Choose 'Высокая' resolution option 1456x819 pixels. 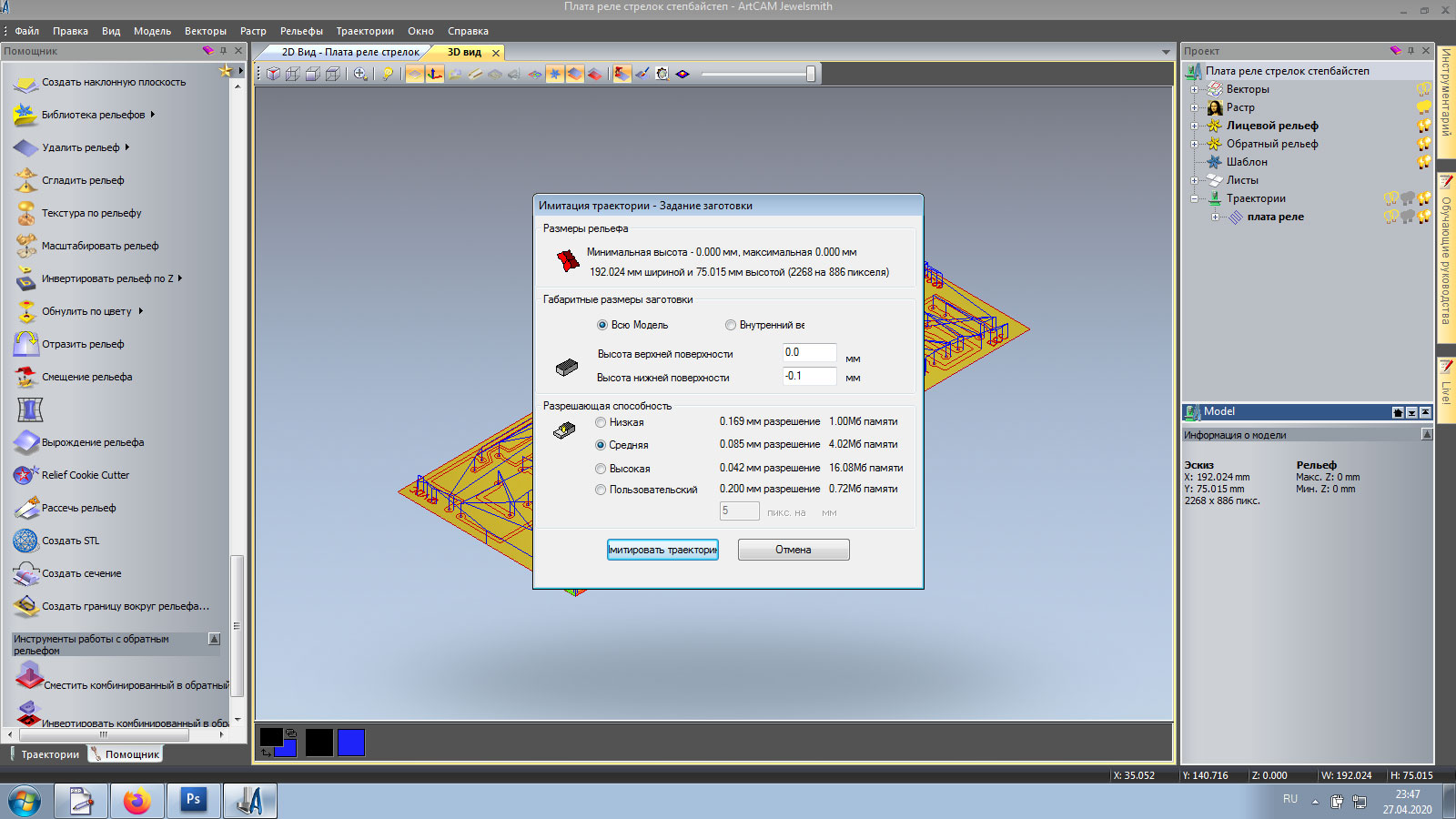601,469
